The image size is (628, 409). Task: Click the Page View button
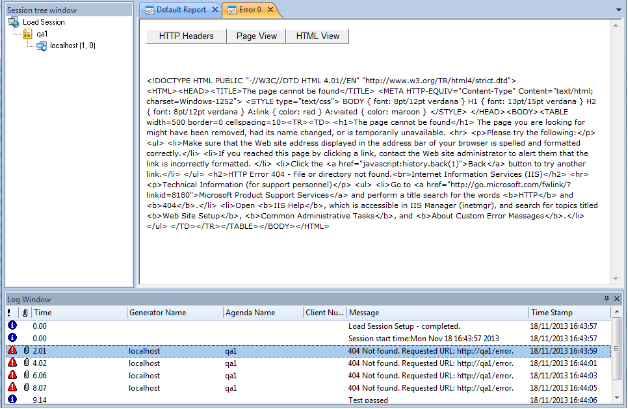[x=256, y=36]
